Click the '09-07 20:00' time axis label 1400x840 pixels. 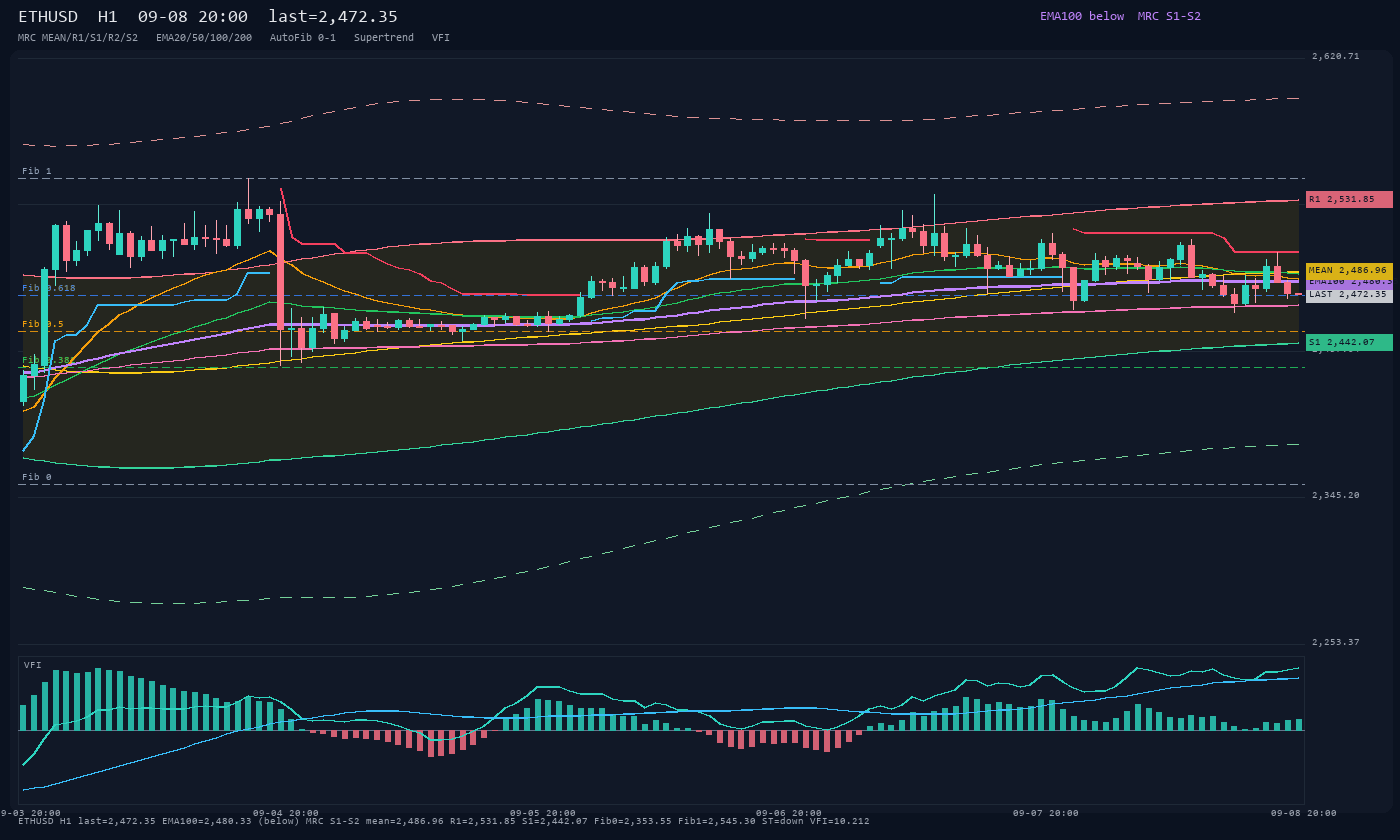(1046, 813)
